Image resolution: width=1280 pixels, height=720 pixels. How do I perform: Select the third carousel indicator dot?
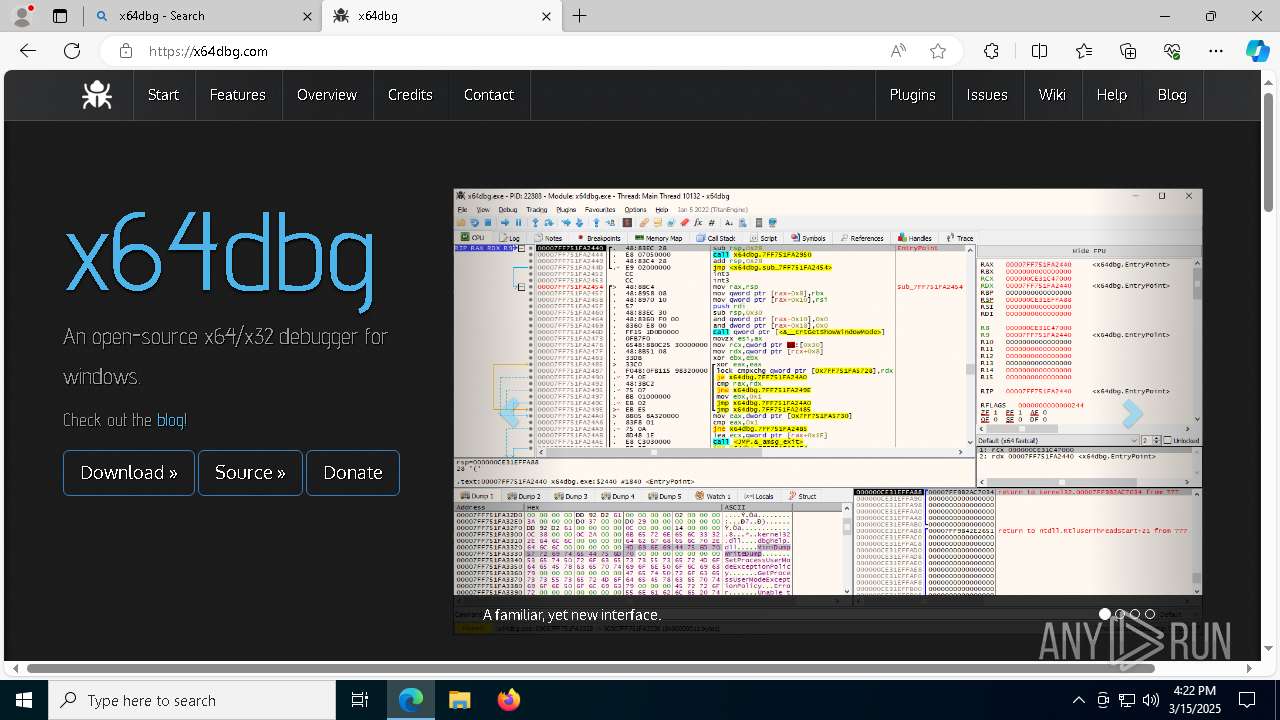(x=1135, y=614)
